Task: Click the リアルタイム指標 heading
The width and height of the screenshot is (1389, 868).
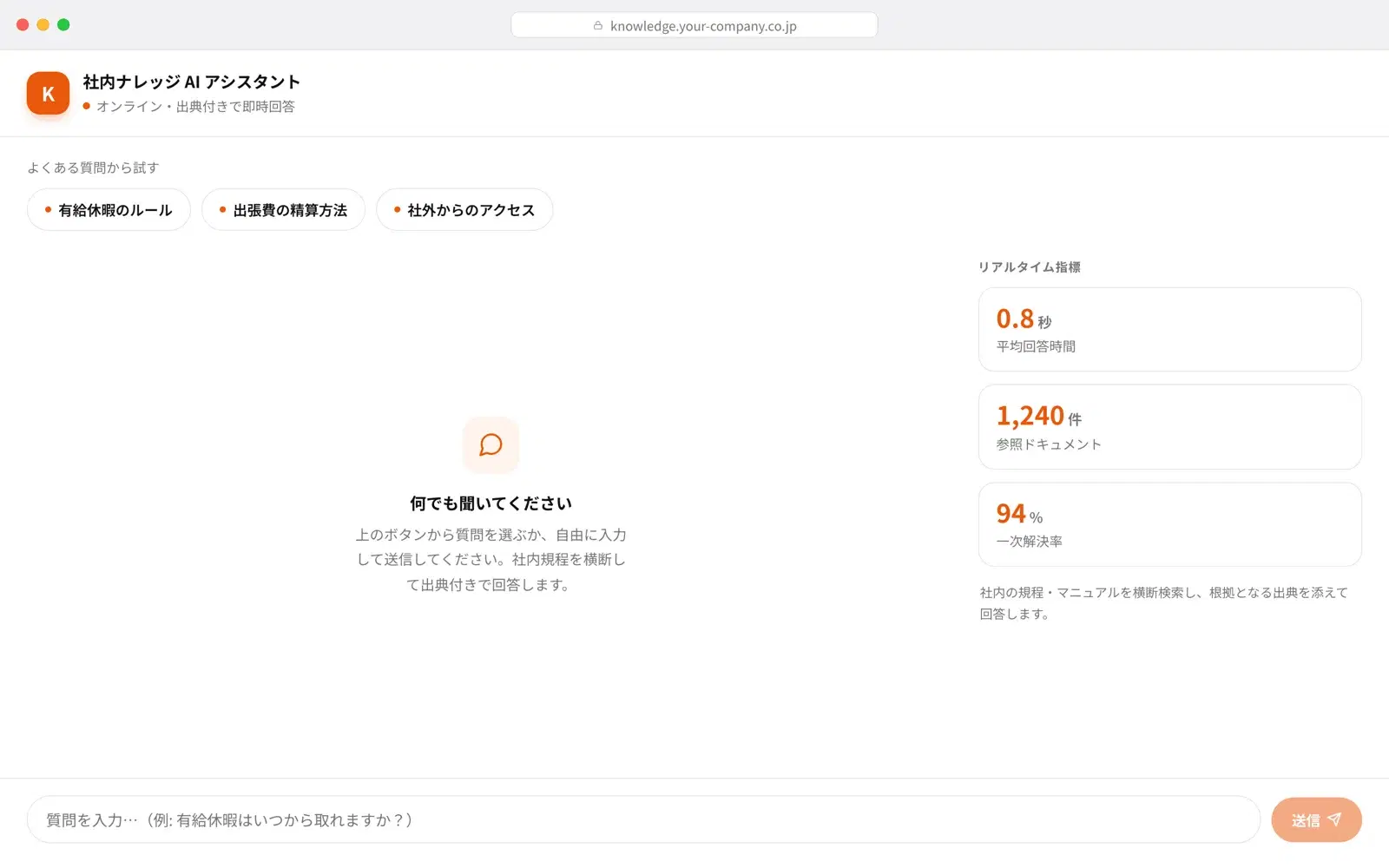Action: click(1030, 266)
